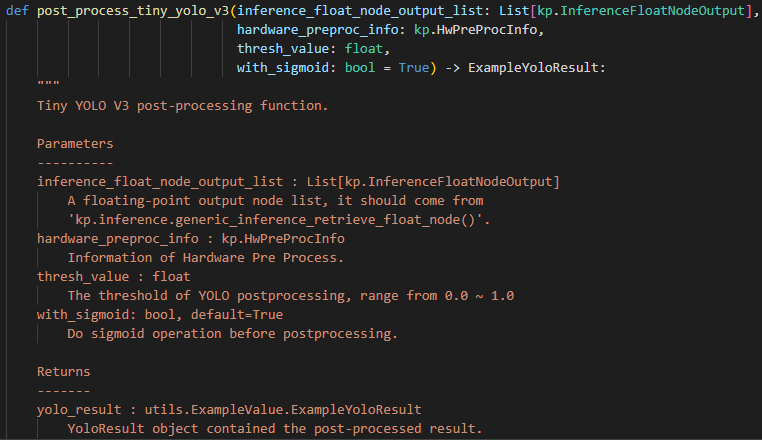Click utils.ExampleValue.ExampleYoloResult in docstring
The width and height of the screenshot is (762, 440).
click(283, 409)
